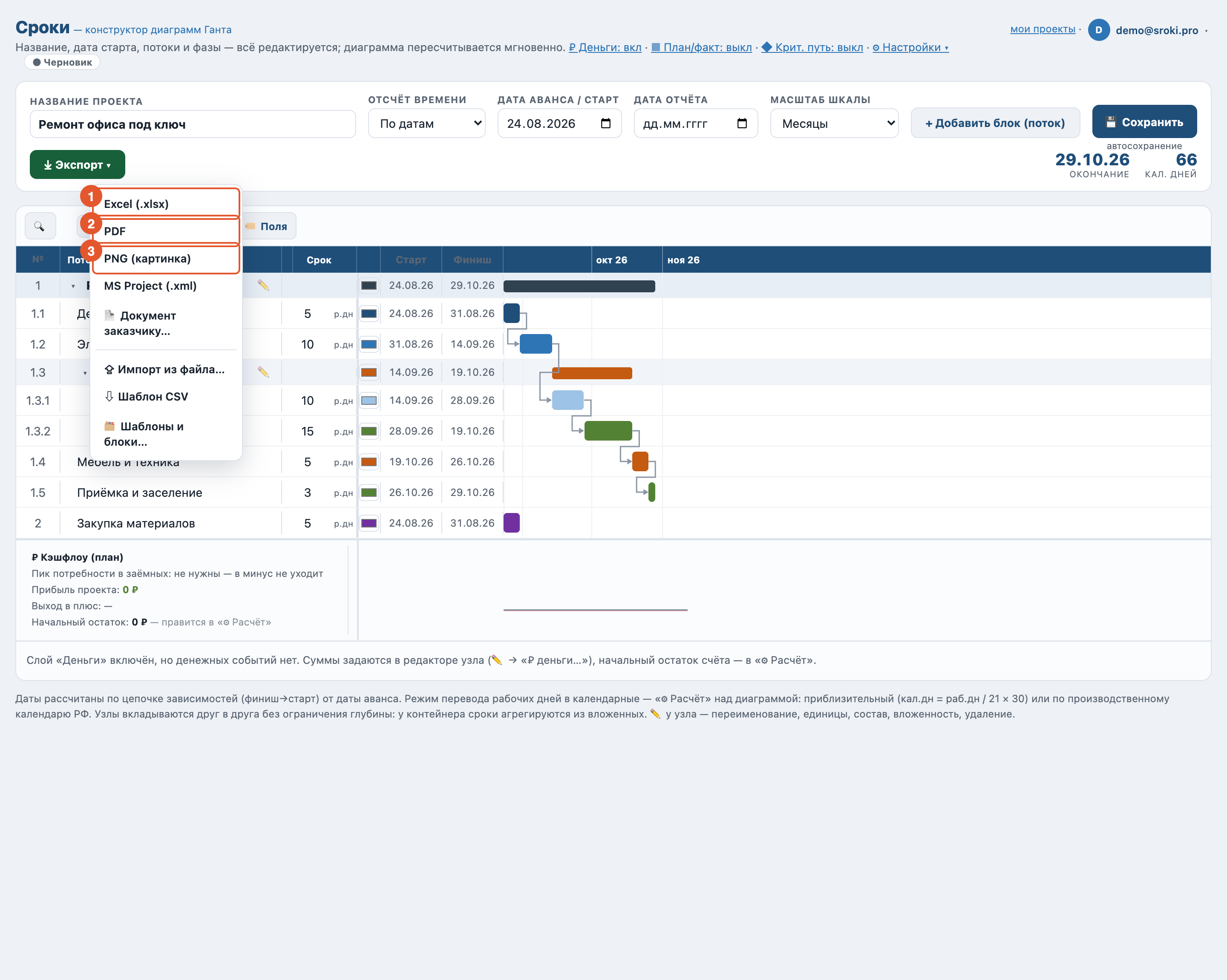Click the Поля button

click(x=268, y=227)
